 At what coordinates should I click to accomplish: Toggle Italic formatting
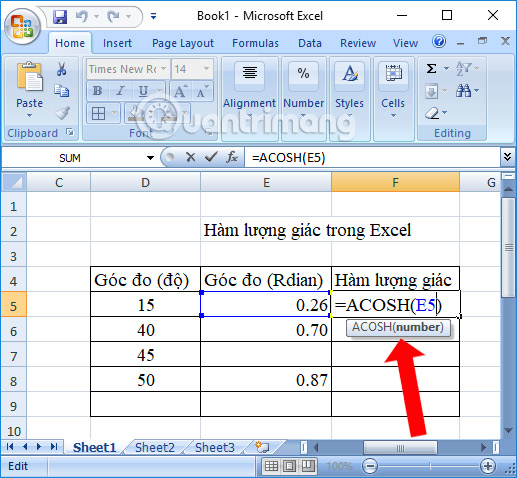(x=120, y=91)
